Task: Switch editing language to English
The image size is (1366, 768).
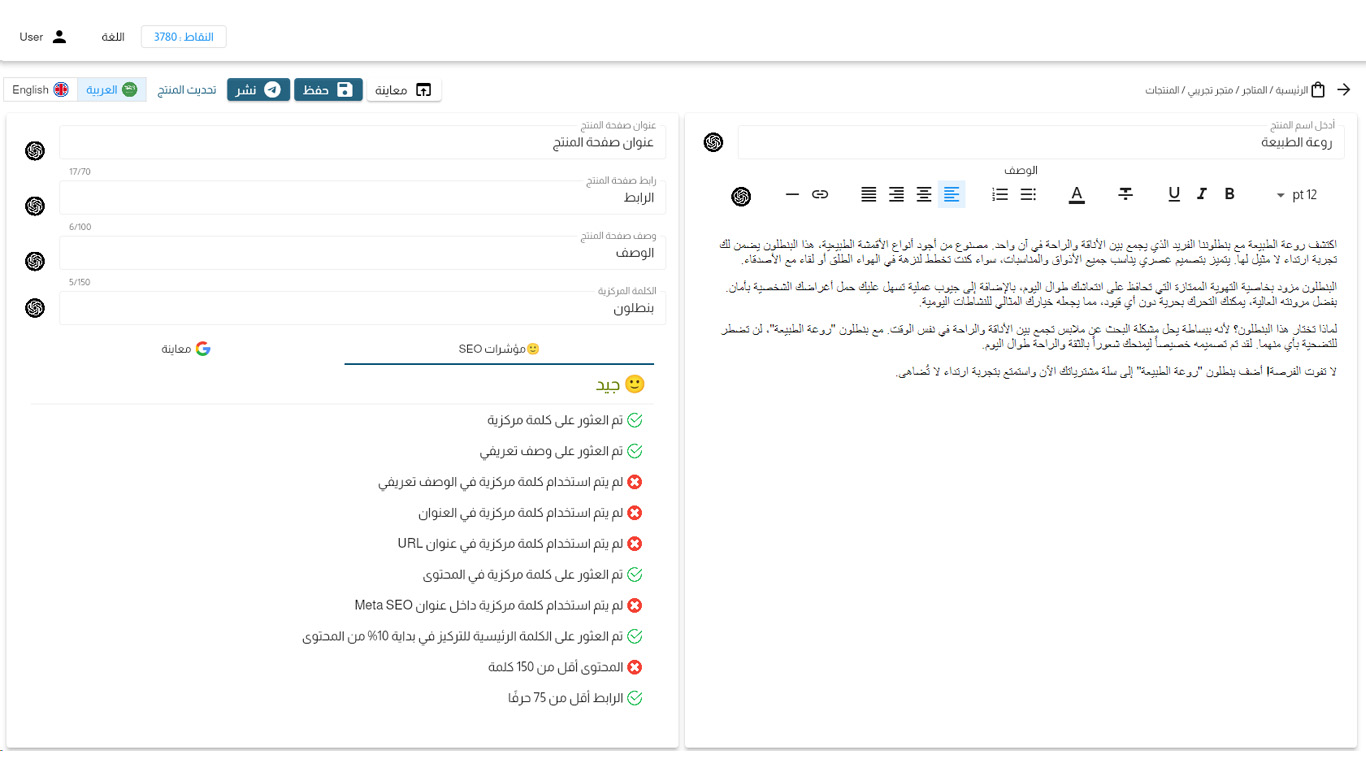Action: [40, 90]
